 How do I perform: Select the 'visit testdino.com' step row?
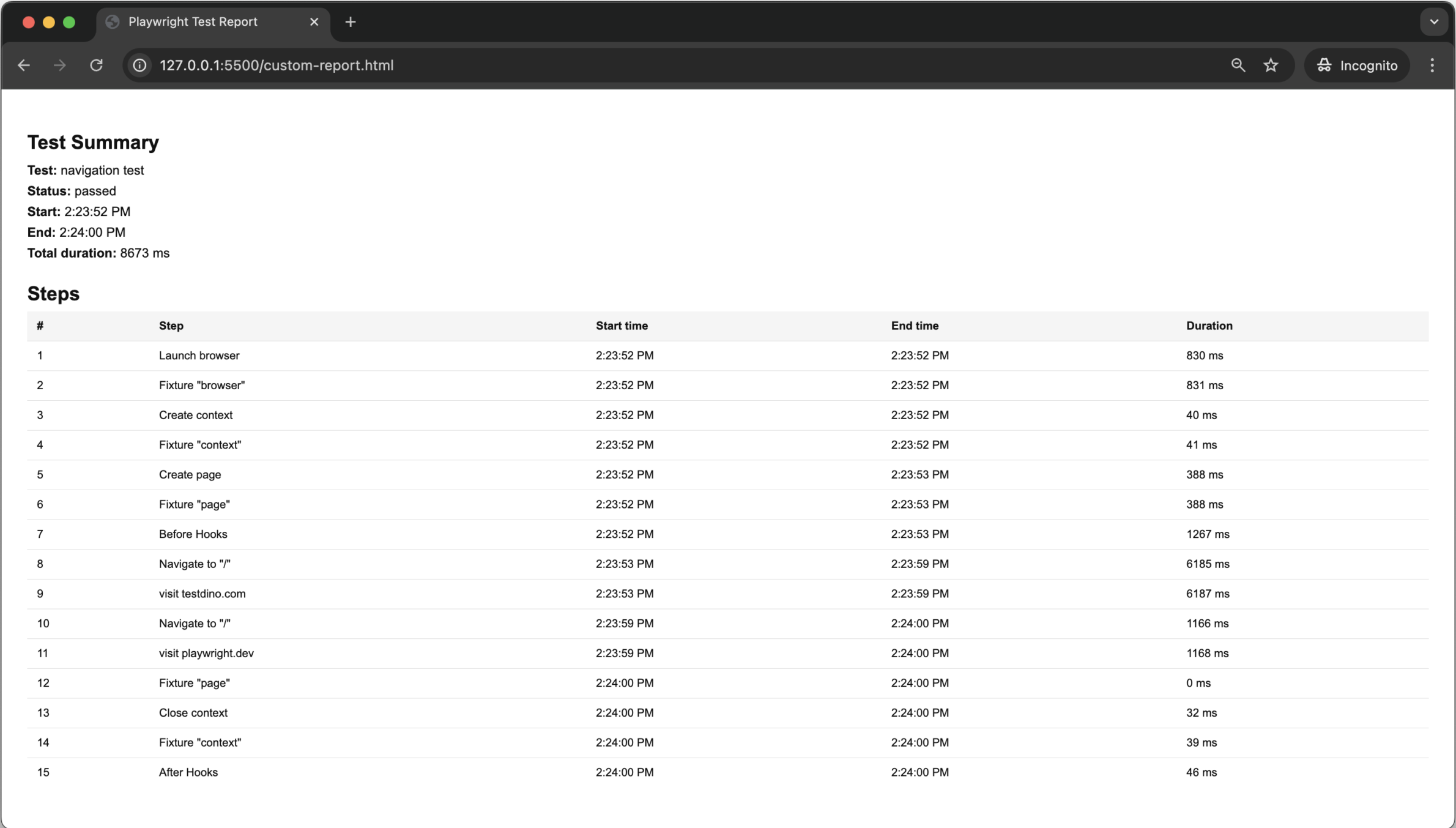202,593
